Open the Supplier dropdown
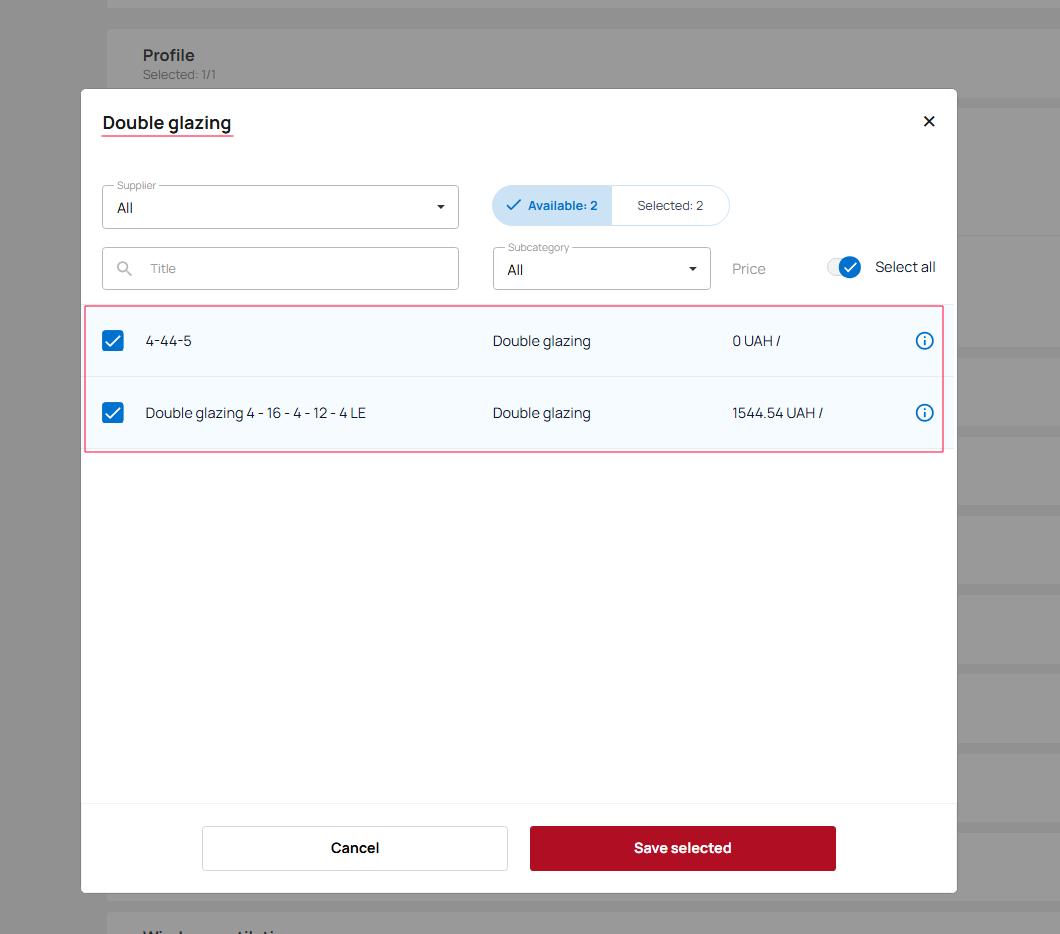The height and width of the screenshot is (934, 1060). pos(280,207)
